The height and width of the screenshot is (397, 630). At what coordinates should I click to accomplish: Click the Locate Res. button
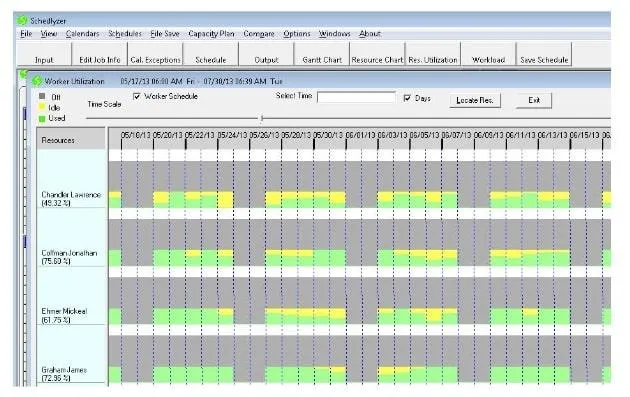click(475, 100)
